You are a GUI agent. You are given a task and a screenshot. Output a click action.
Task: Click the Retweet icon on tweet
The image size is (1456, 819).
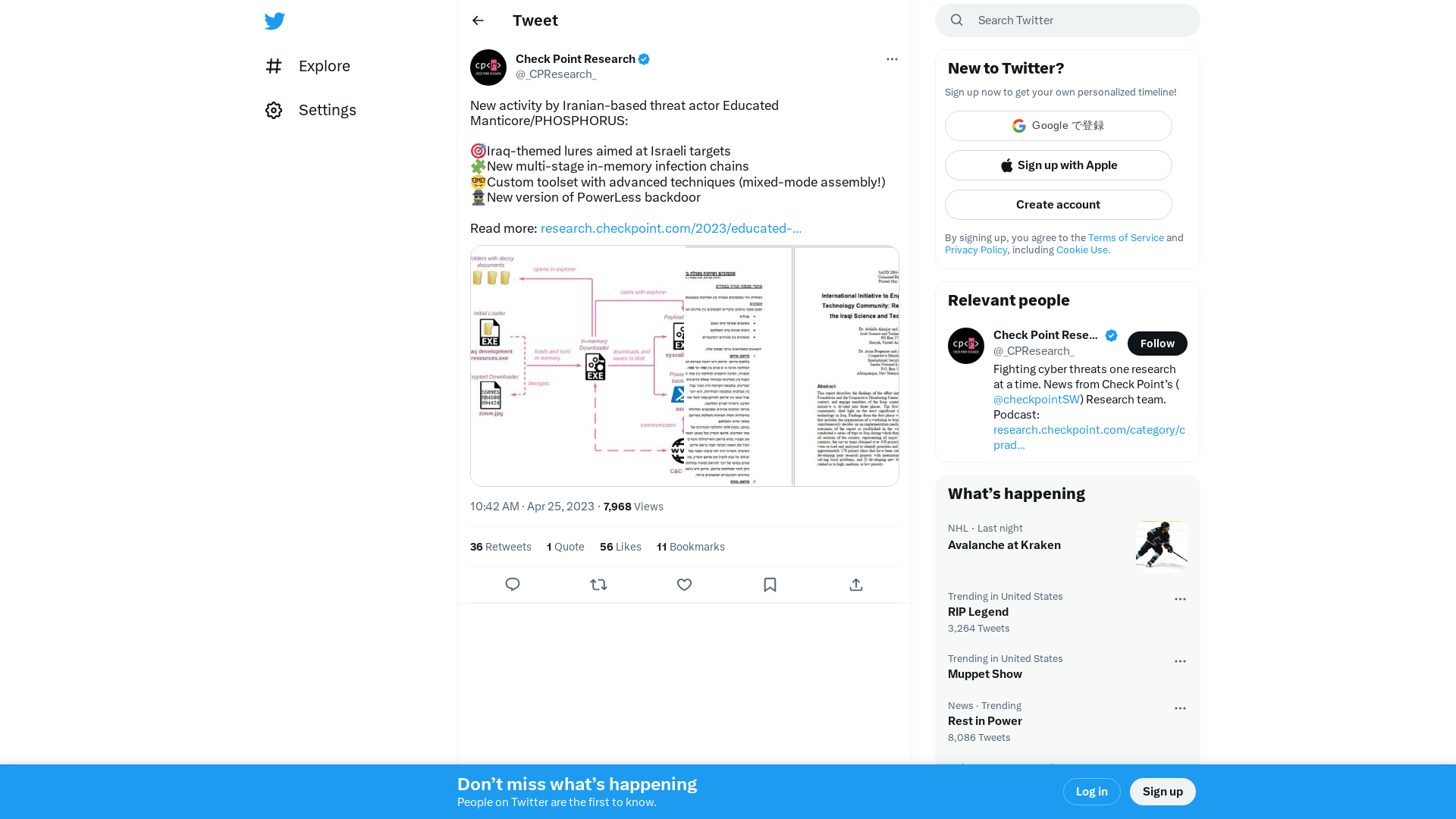(x=598, y=584)
